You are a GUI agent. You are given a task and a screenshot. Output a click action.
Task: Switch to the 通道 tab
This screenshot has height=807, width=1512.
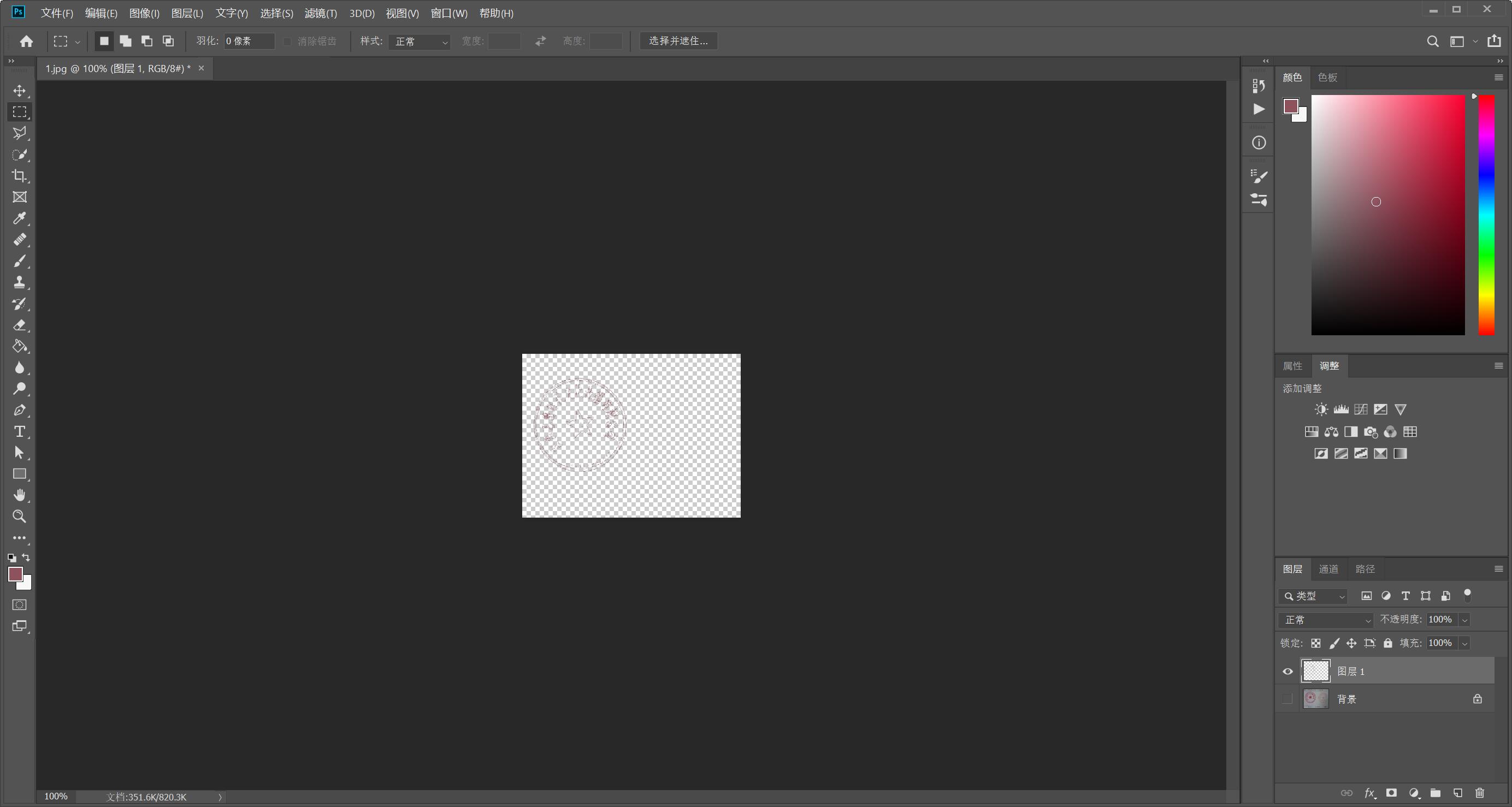pyautogui.click(x=1328, y=569)
